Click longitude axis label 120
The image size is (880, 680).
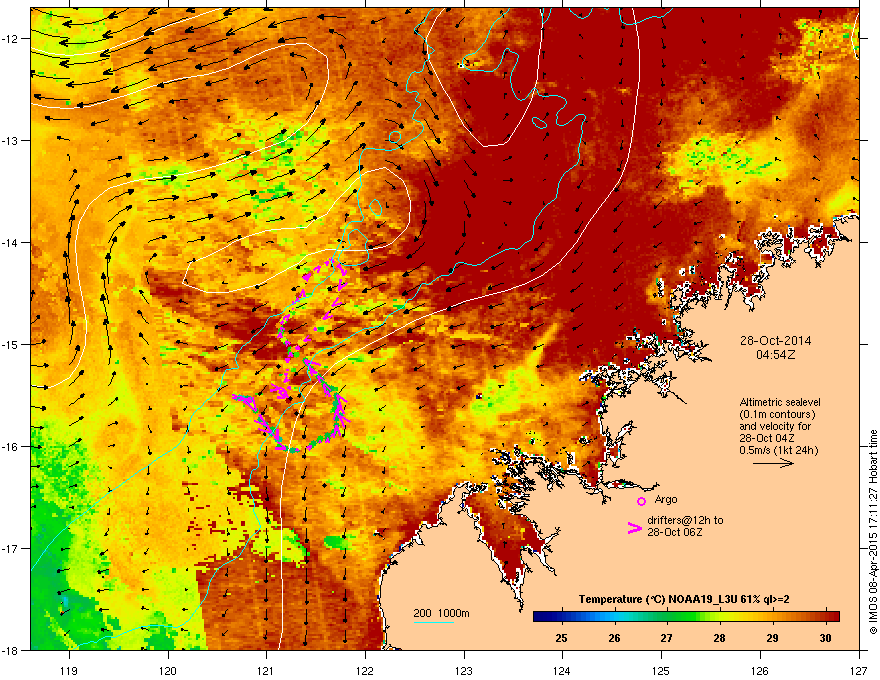click(168, 670)
